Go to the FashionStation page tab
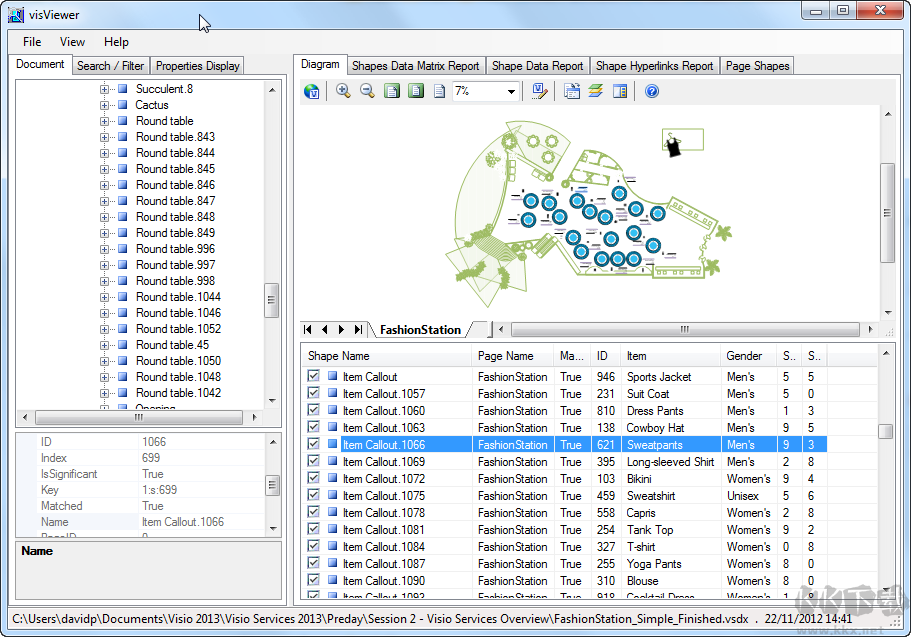 pos(418,328)
